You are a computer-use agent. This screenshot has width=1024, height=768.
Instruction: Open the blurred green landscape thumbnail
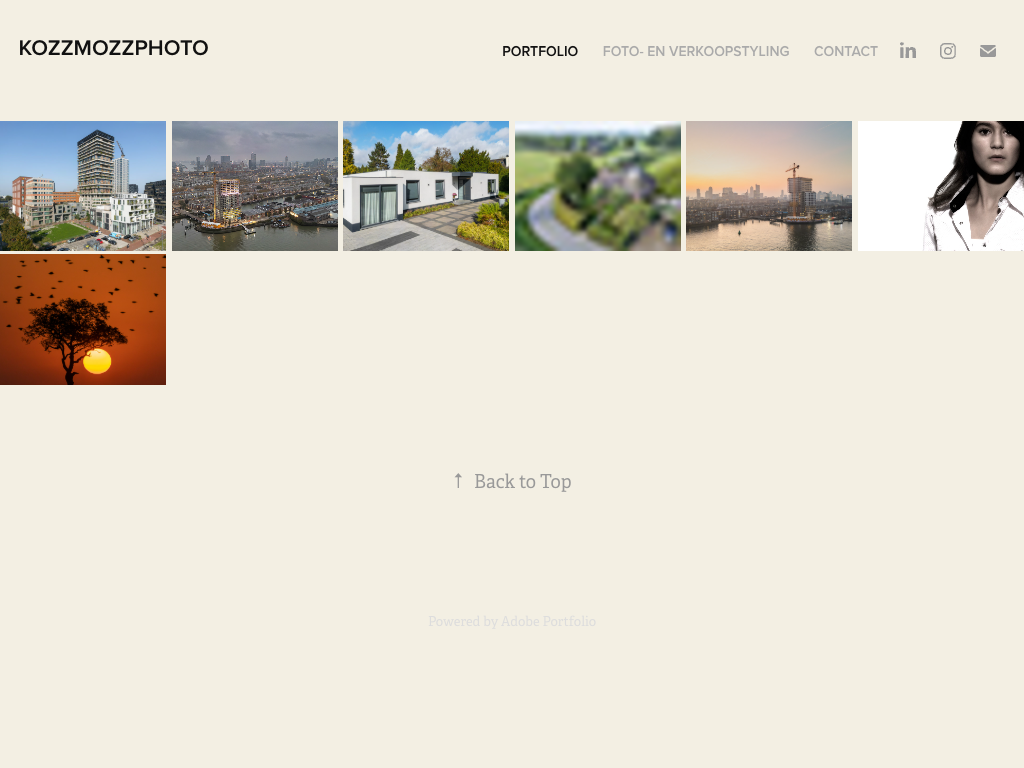point(598,185)
